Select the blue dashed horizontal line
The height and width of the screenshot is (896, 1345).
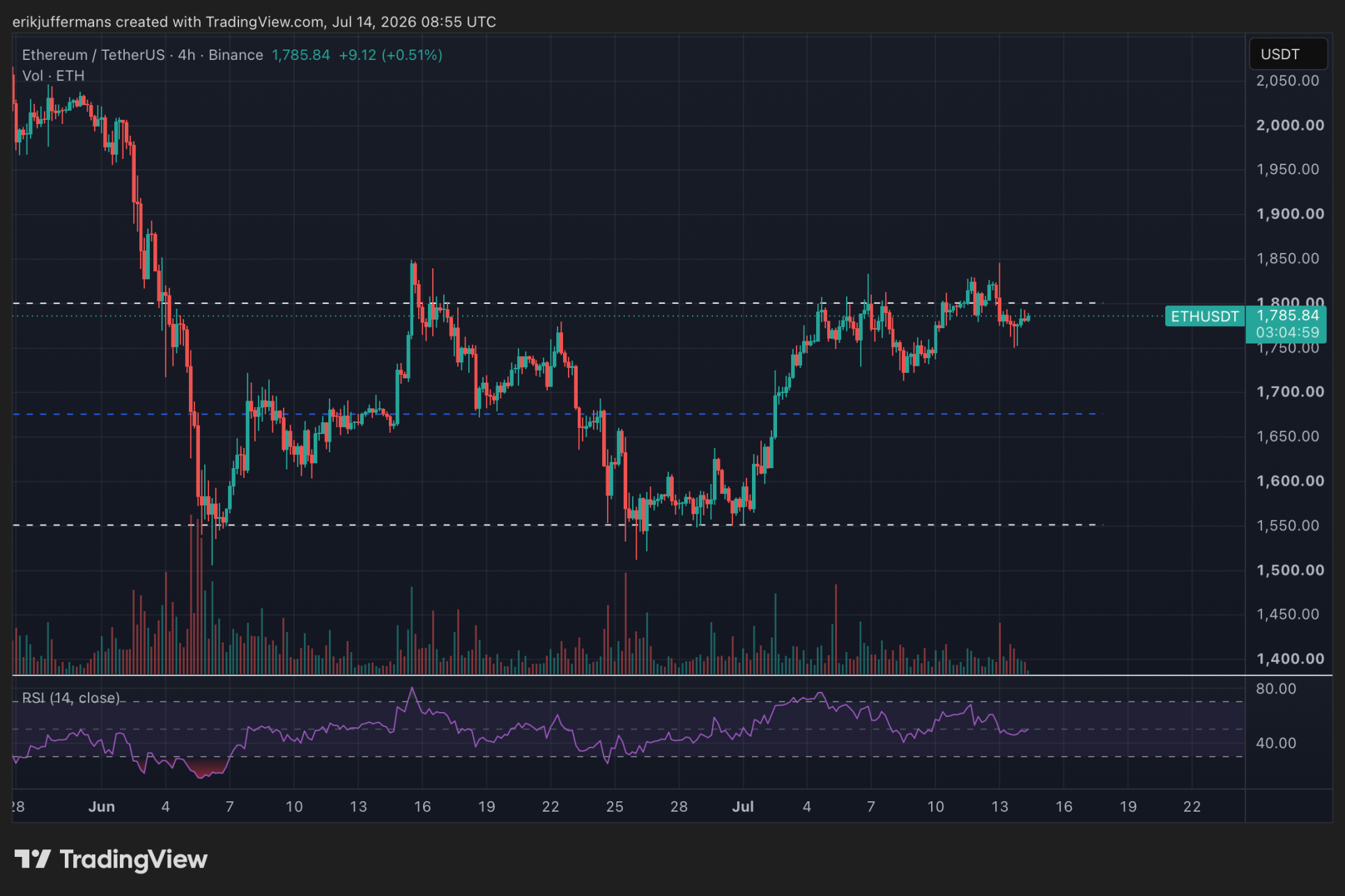pos(558,414)
